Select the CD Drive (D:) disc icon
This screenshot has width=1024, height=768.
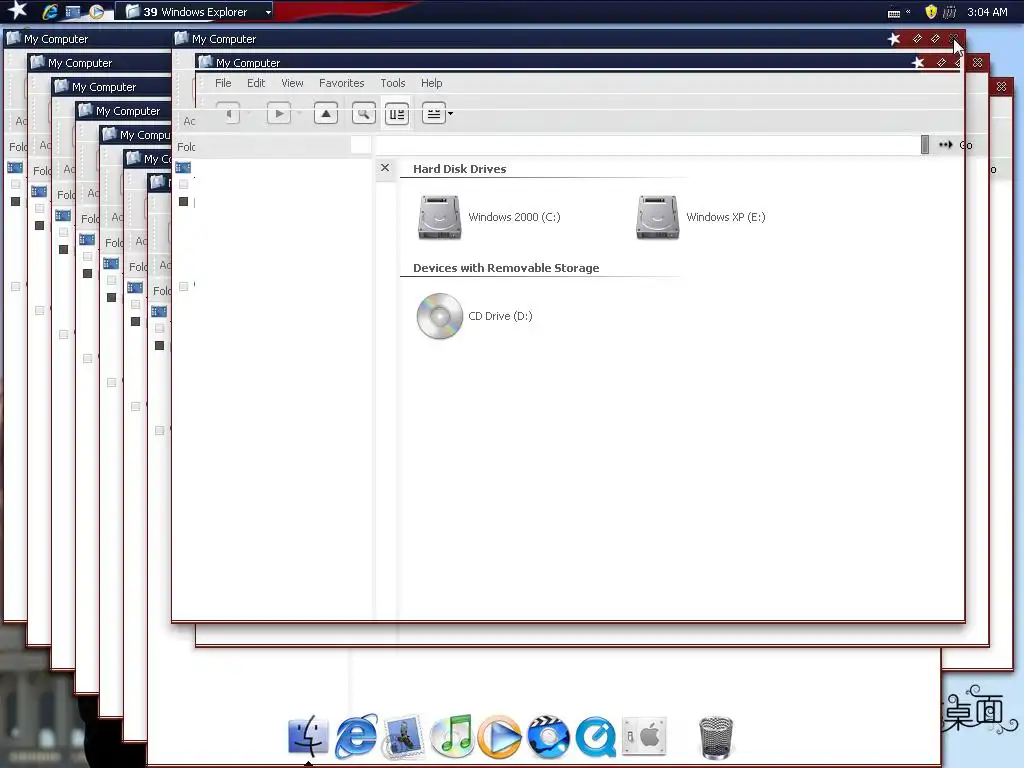[x=440, y=316]
